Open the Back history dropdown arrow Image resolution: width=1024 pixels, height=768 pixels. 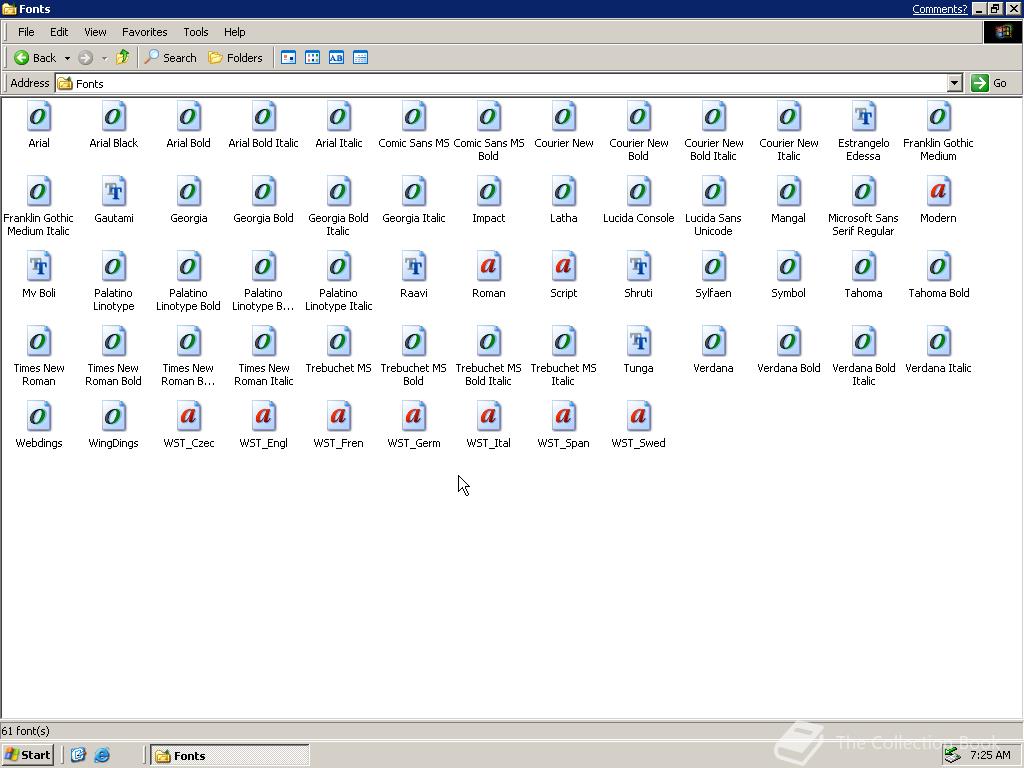(67, 58)
